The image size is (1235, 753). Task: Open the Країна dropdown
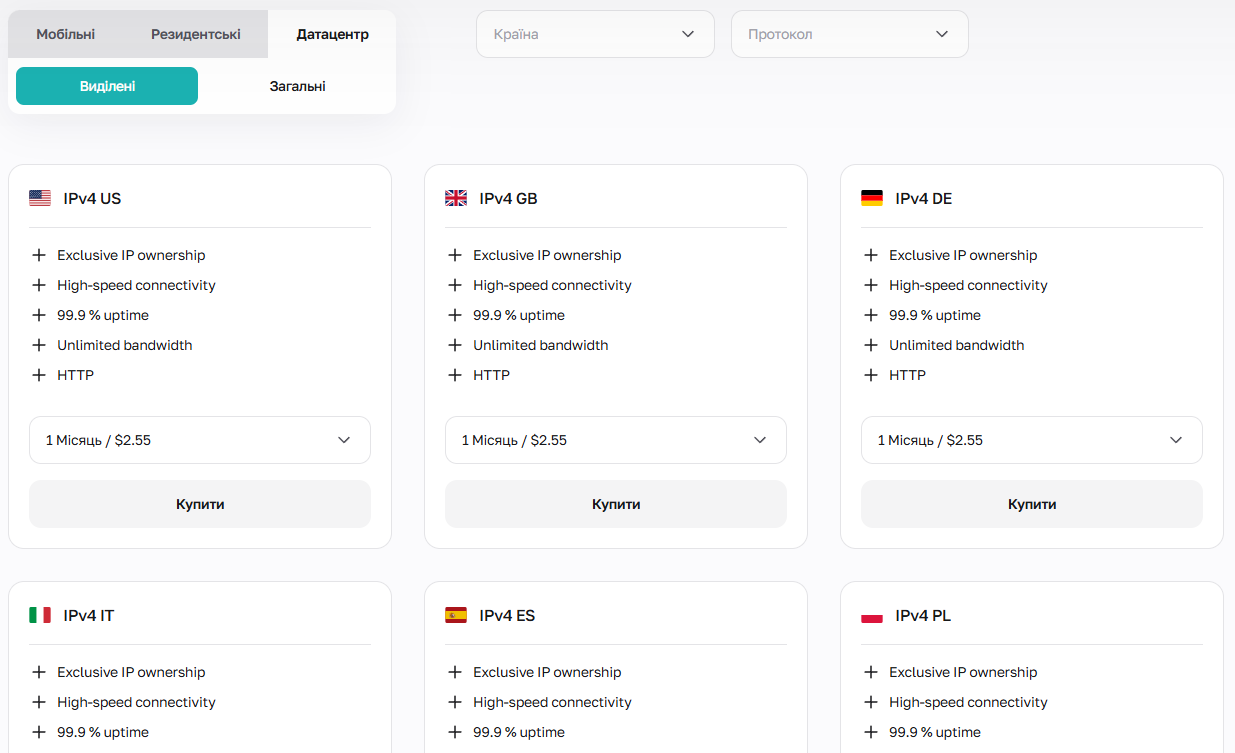[595, 34]
